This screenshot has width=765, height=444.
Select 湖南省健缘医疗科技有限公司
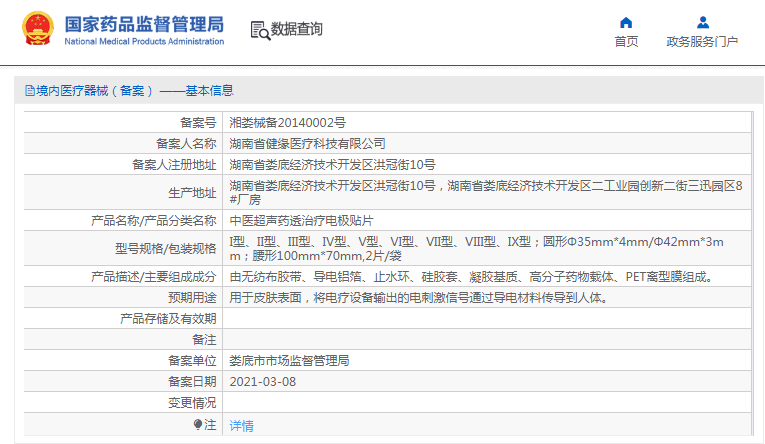[307, 143]
